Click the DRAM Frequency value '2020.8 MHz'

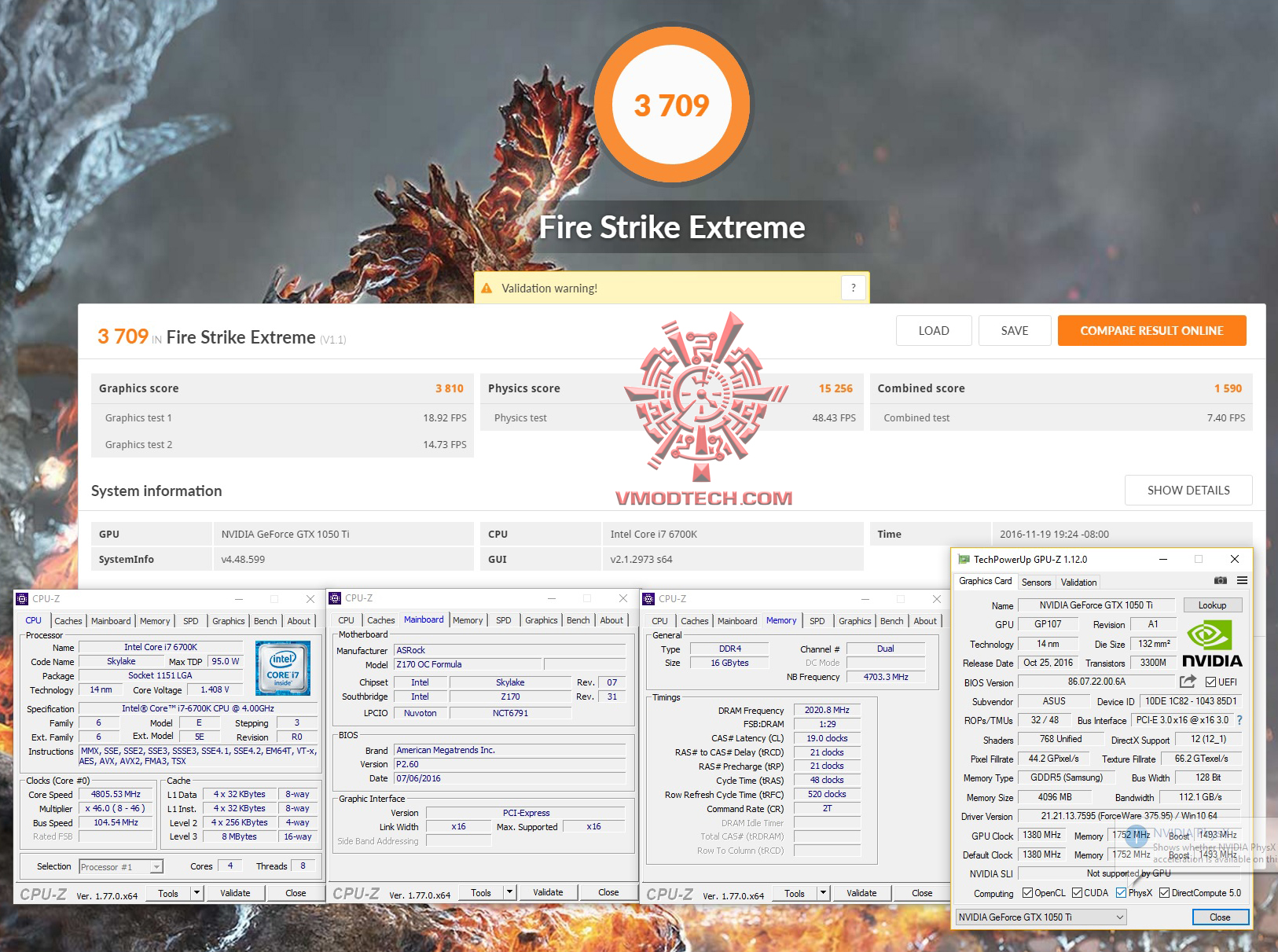coord(827,710)
